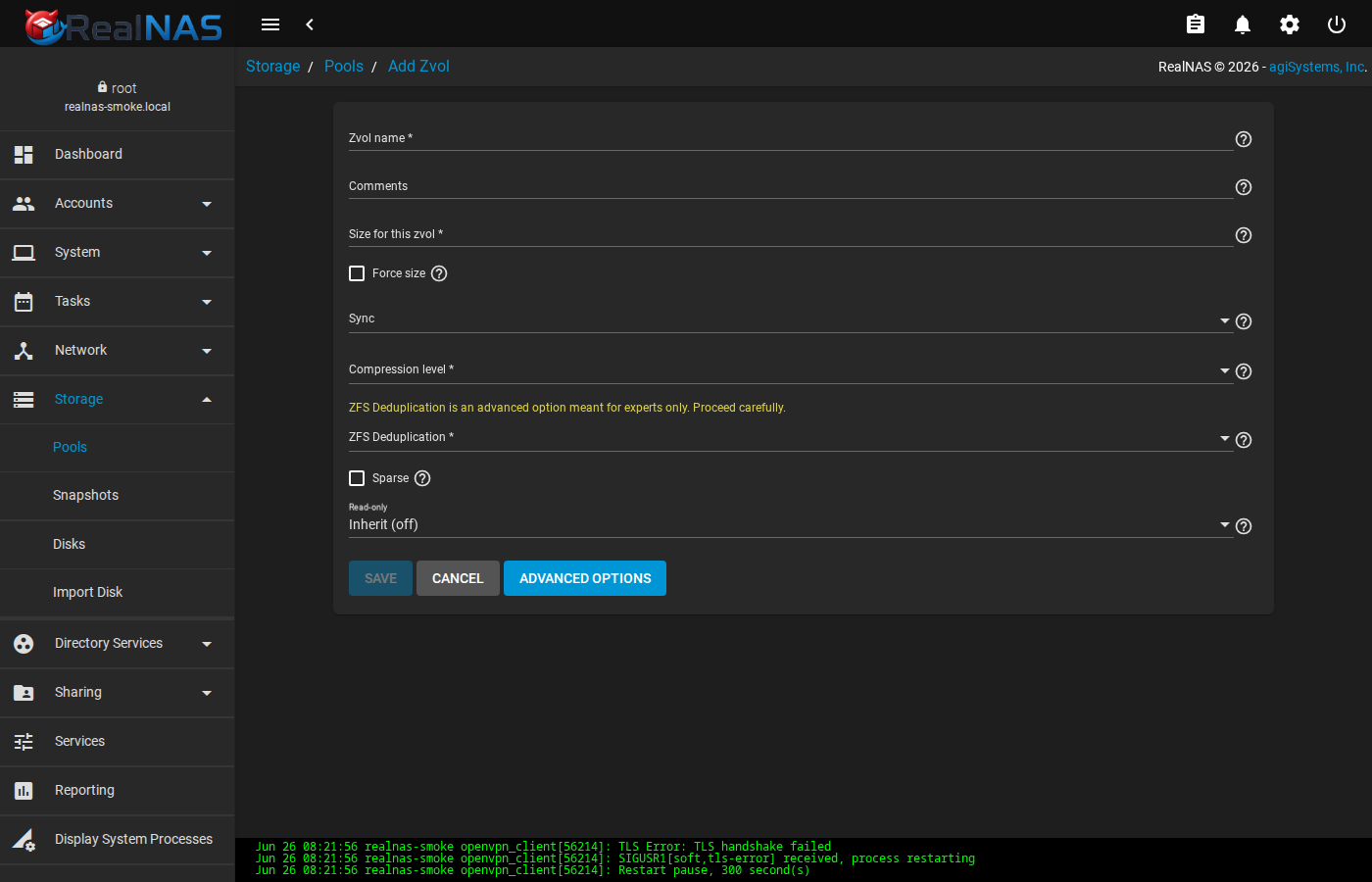Expand the Accounts menu arrow
This screenshot has width=1372, height=882.
click(x=207, y=204)
